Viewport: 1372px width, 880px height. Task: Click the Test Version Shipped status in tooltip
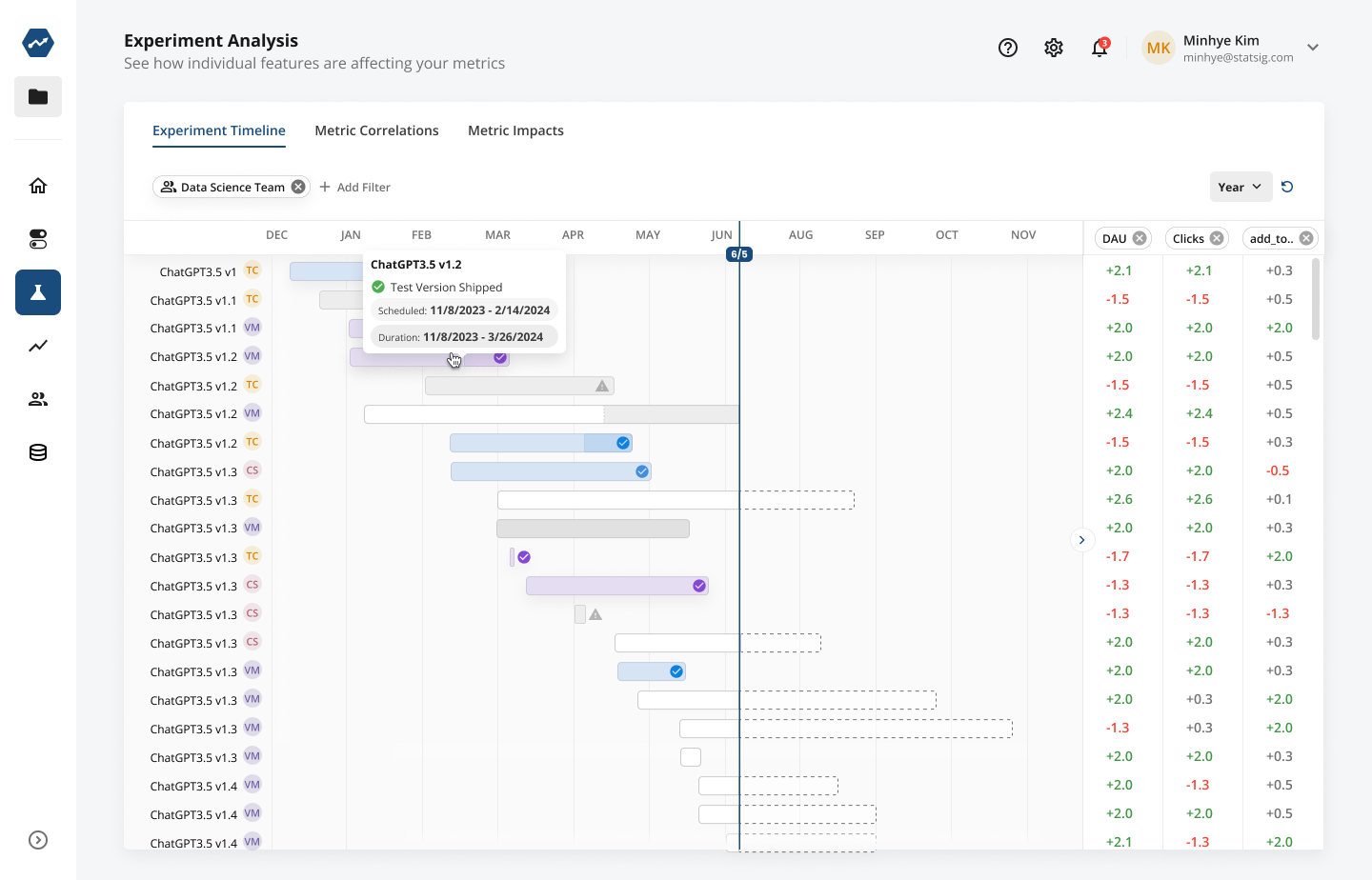pos(437,288)
